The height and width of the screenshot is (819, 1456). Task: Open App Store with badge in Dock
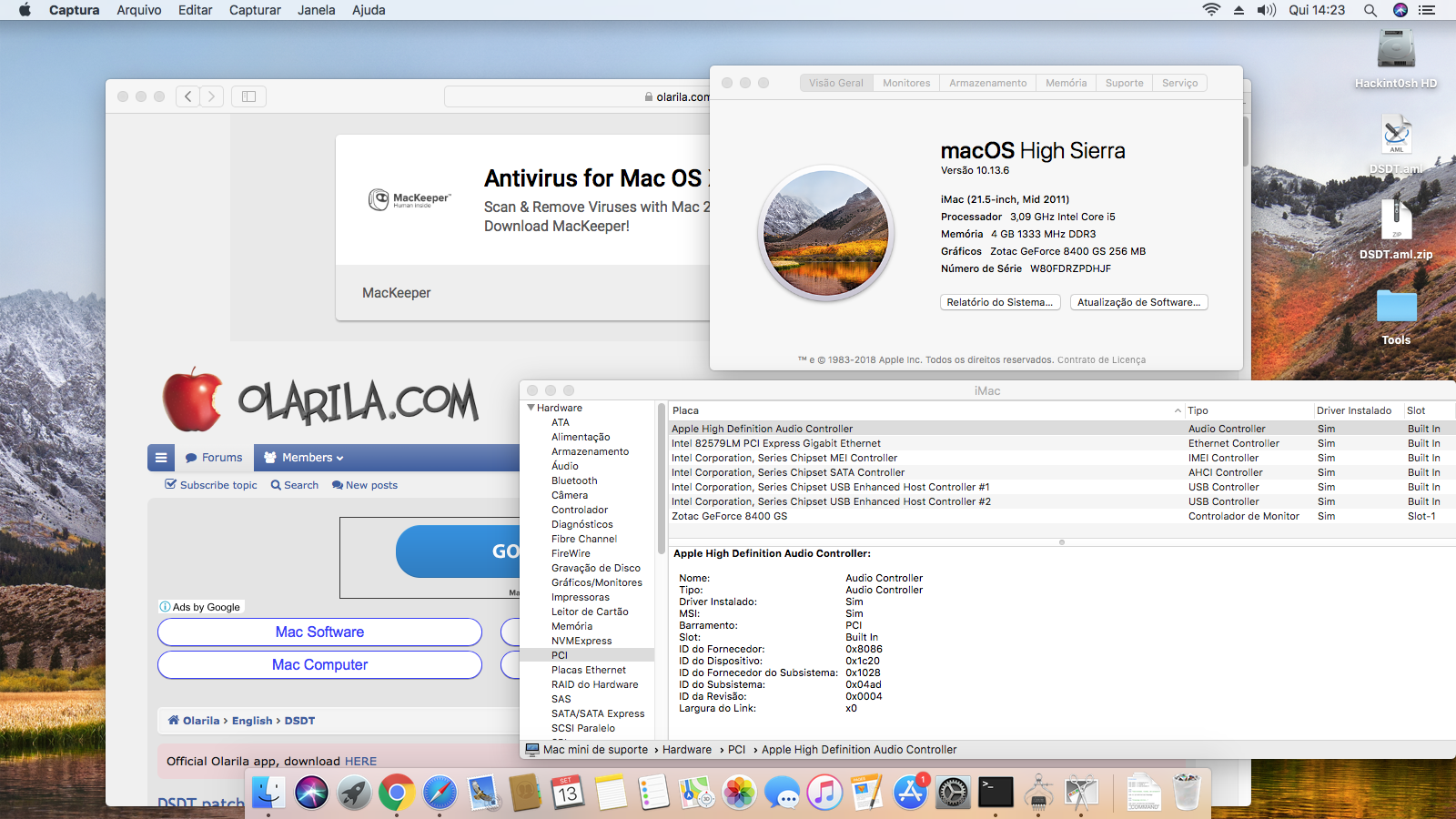click(910, 793)
